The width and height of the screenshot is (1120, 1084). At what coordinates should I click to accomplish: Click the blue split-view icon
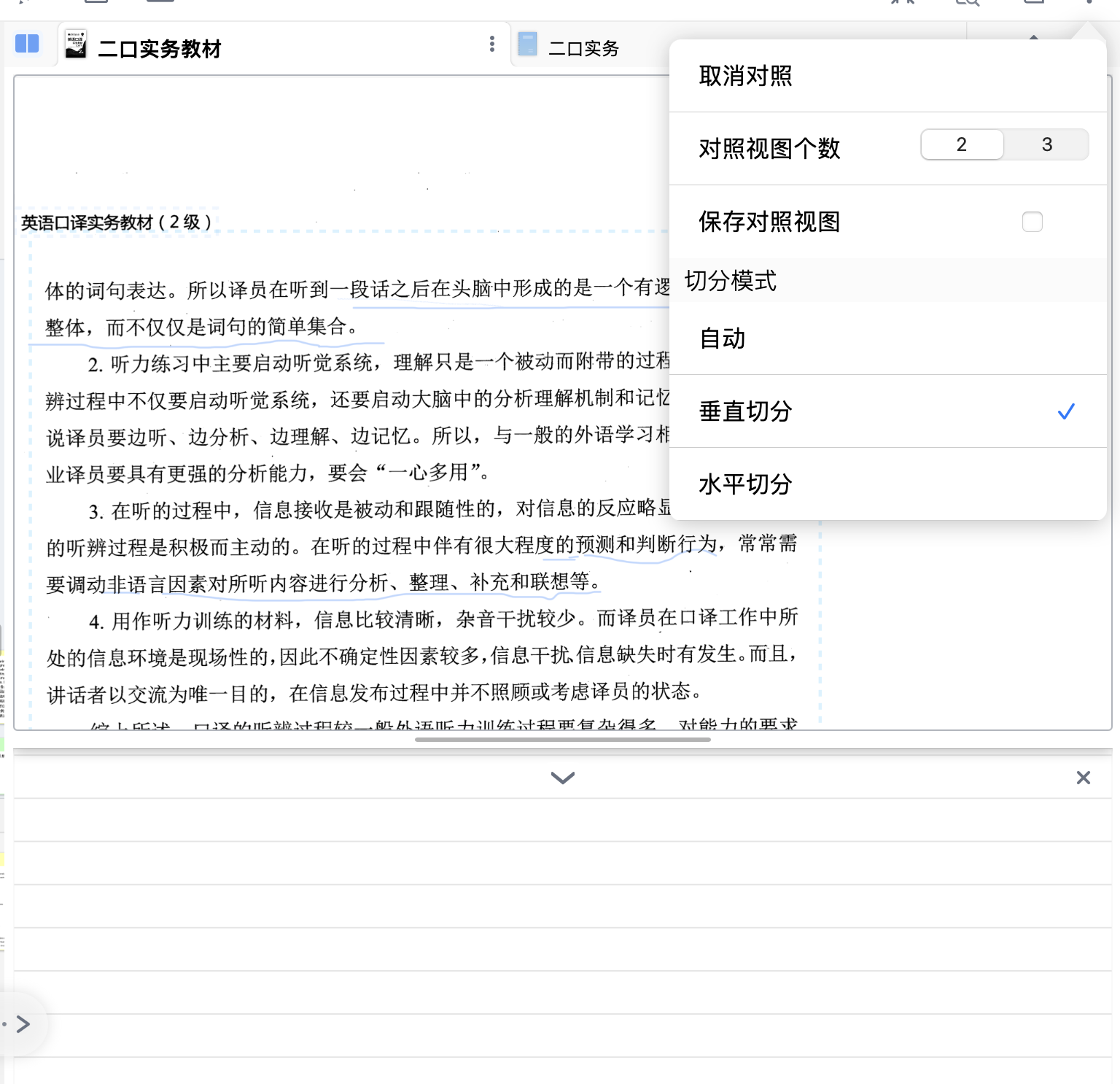click(x=27, y=44)
